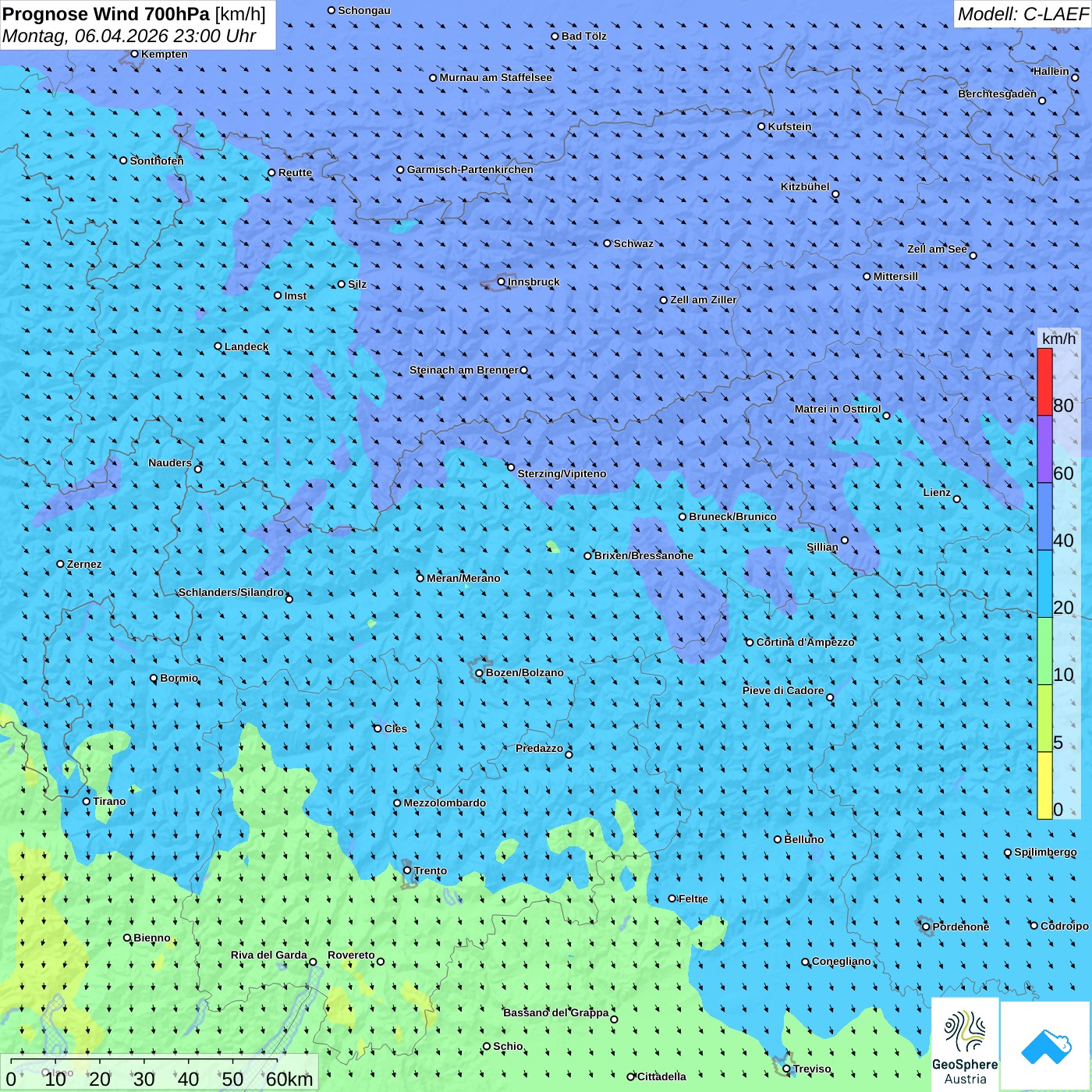
Task: Click the 'Matrei in Osttirol' label
Action: (838, 409)
